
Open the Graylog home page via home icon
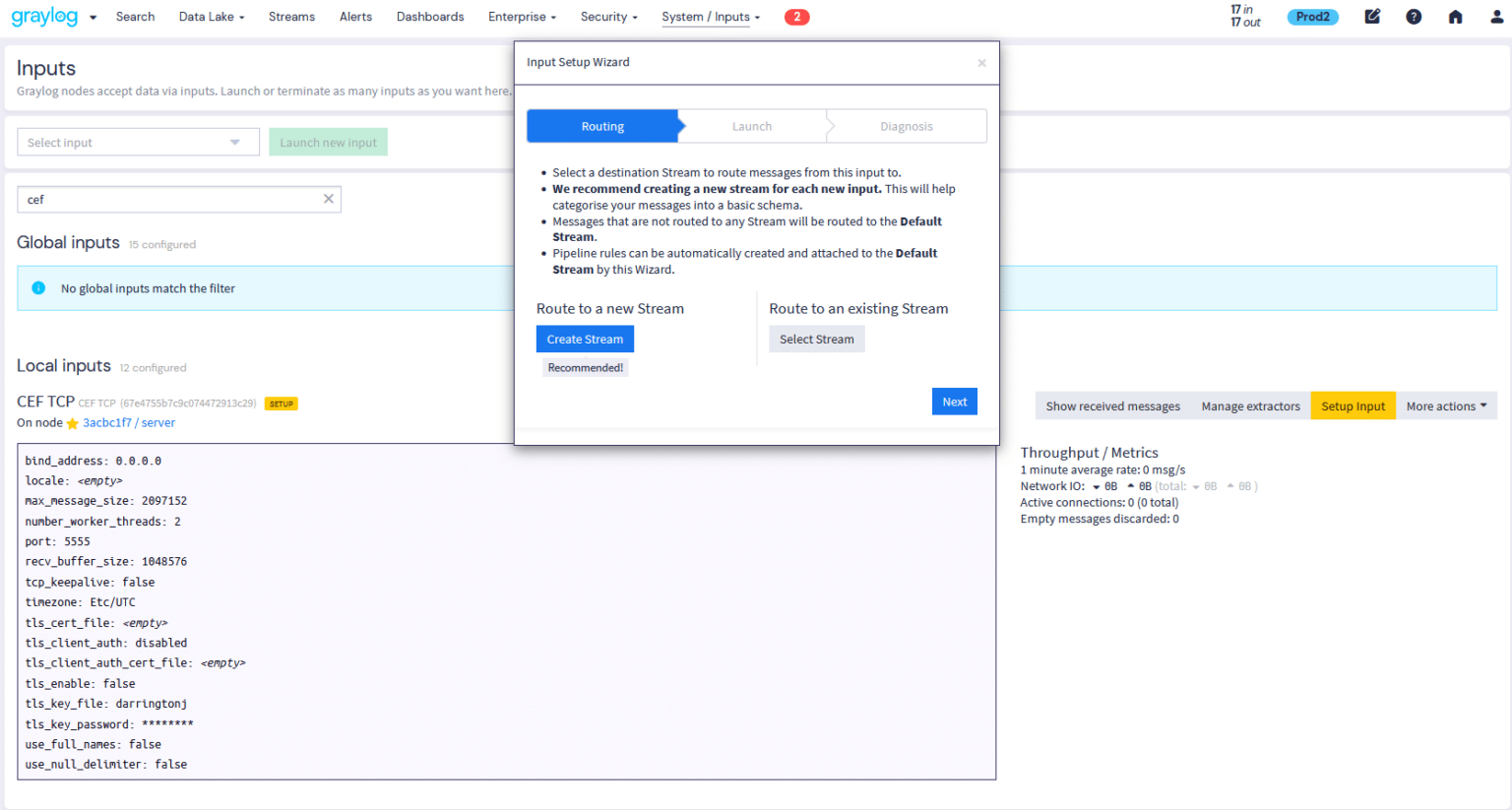[x=1455, y=16]
